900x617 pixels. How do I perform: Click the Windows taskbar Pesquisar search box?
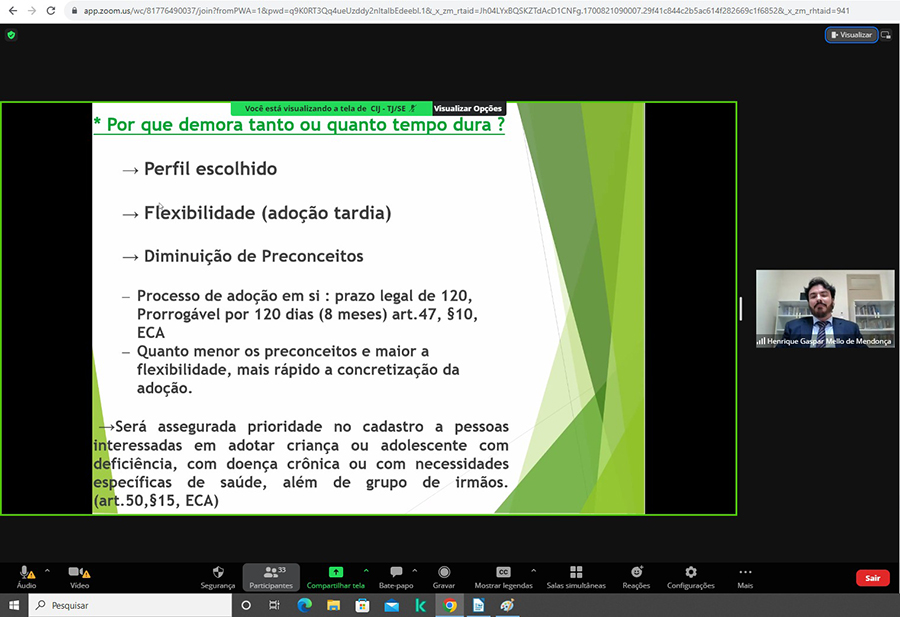[130, 605]
